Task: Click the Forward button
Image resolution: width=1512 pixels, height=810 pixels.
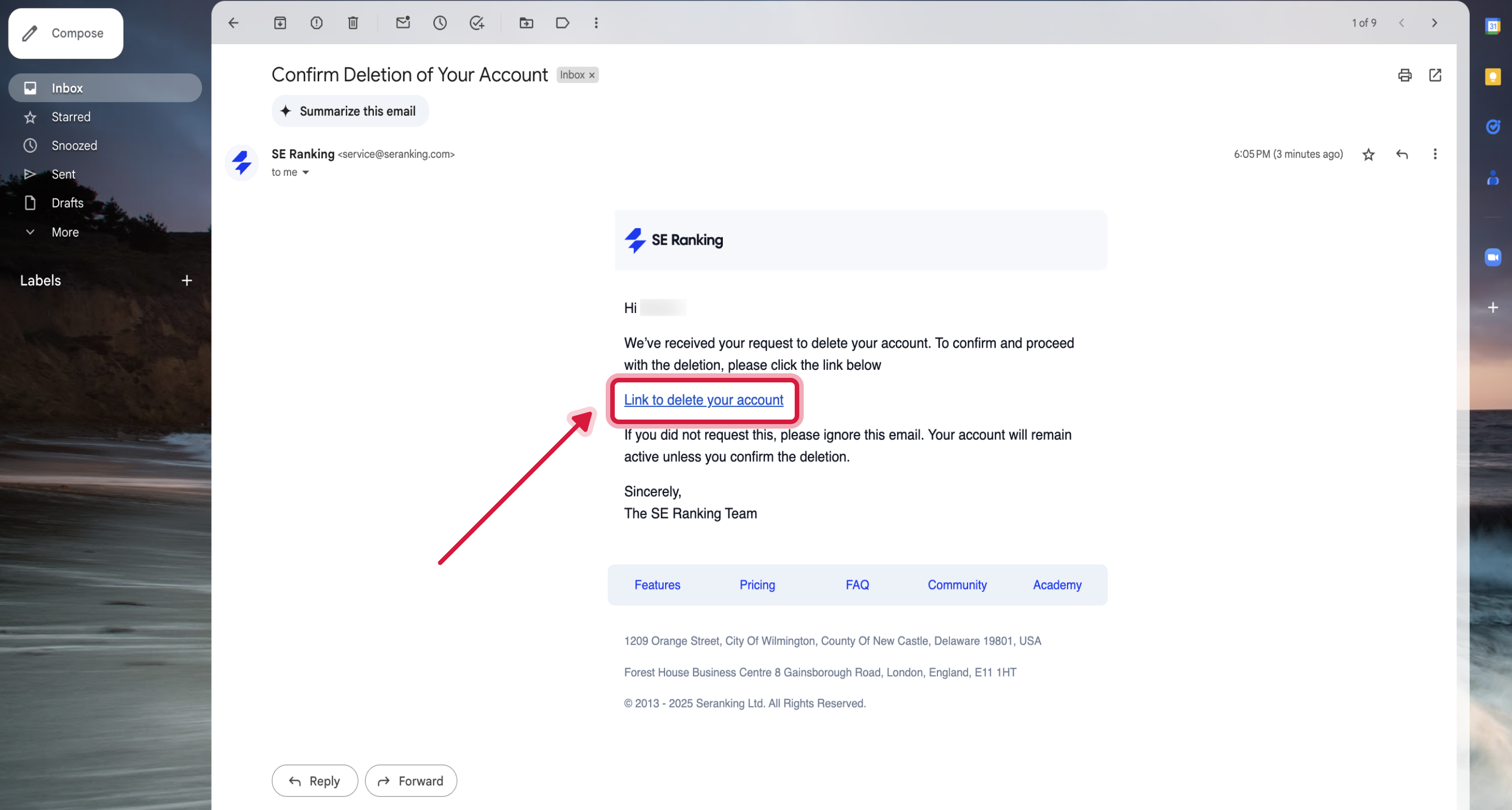Action: 411,781
